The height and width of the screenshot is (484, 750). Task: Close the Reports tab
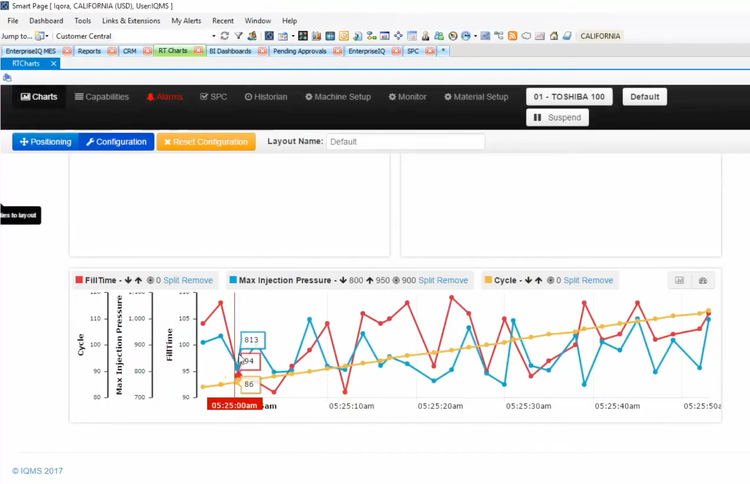[x=111, y=51]
